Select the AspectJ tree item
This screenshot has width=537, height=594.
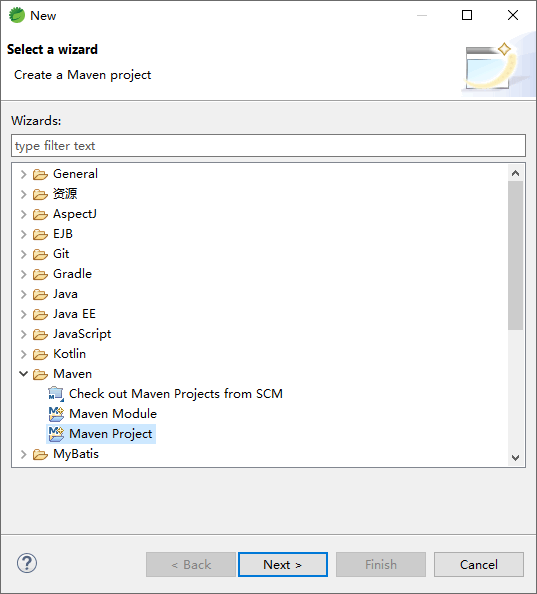[x=75, y=214]
